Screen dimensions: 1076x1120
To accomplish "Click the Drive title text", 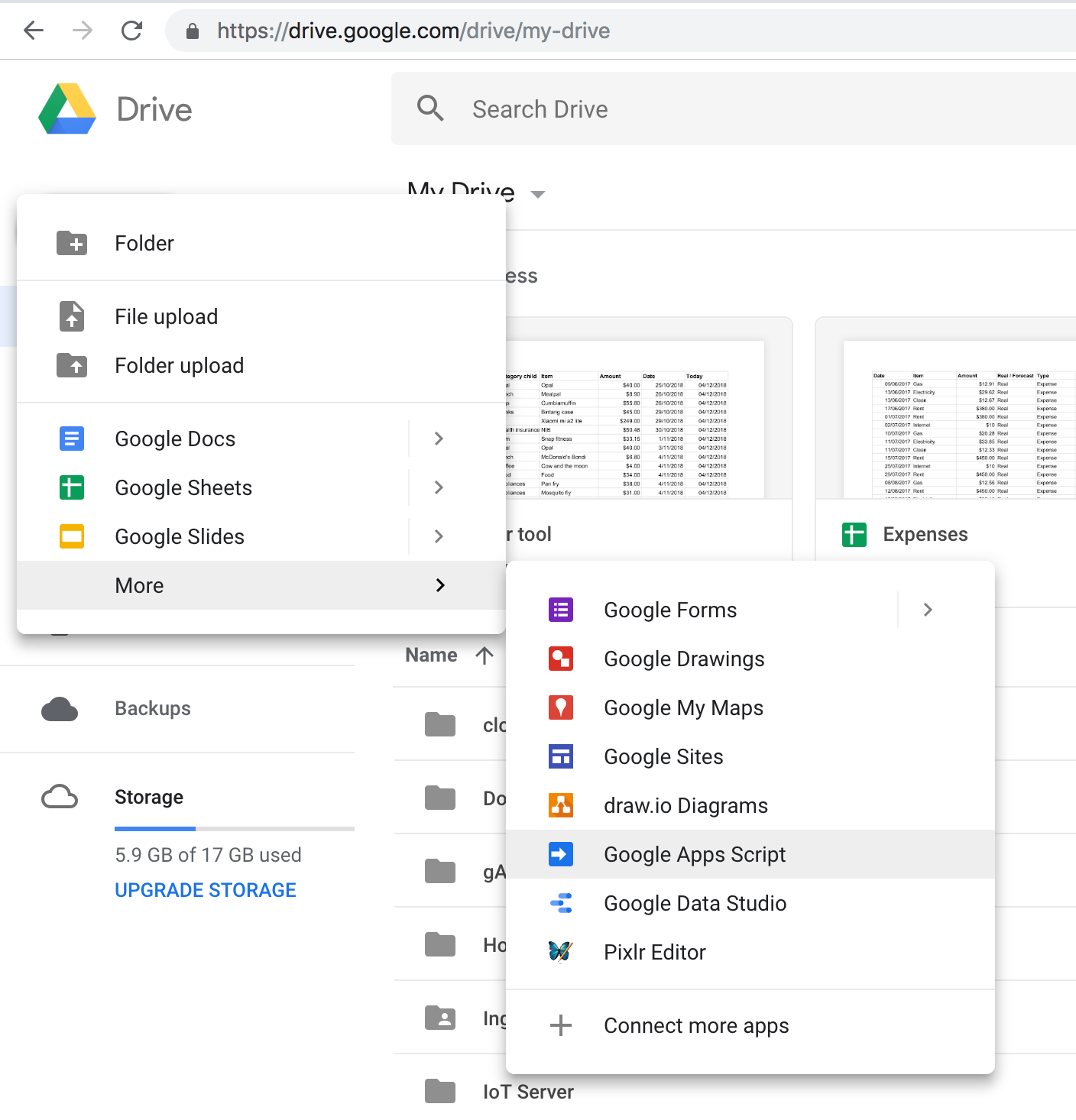I will 154,109.
